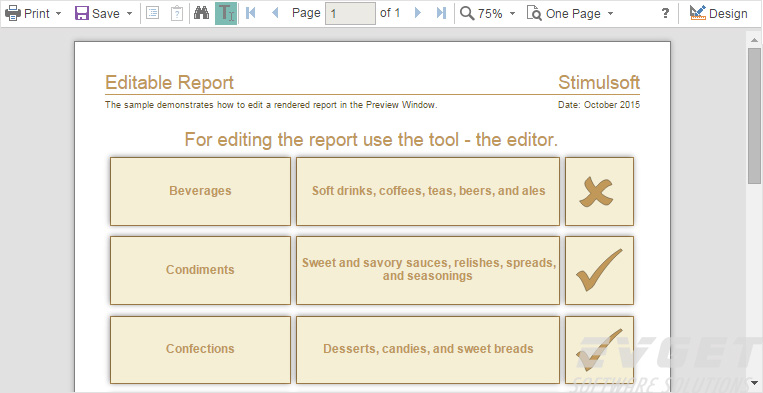Click the 'of 1' page count label
This screenshot has width=763, height=393.
(390, 13)
